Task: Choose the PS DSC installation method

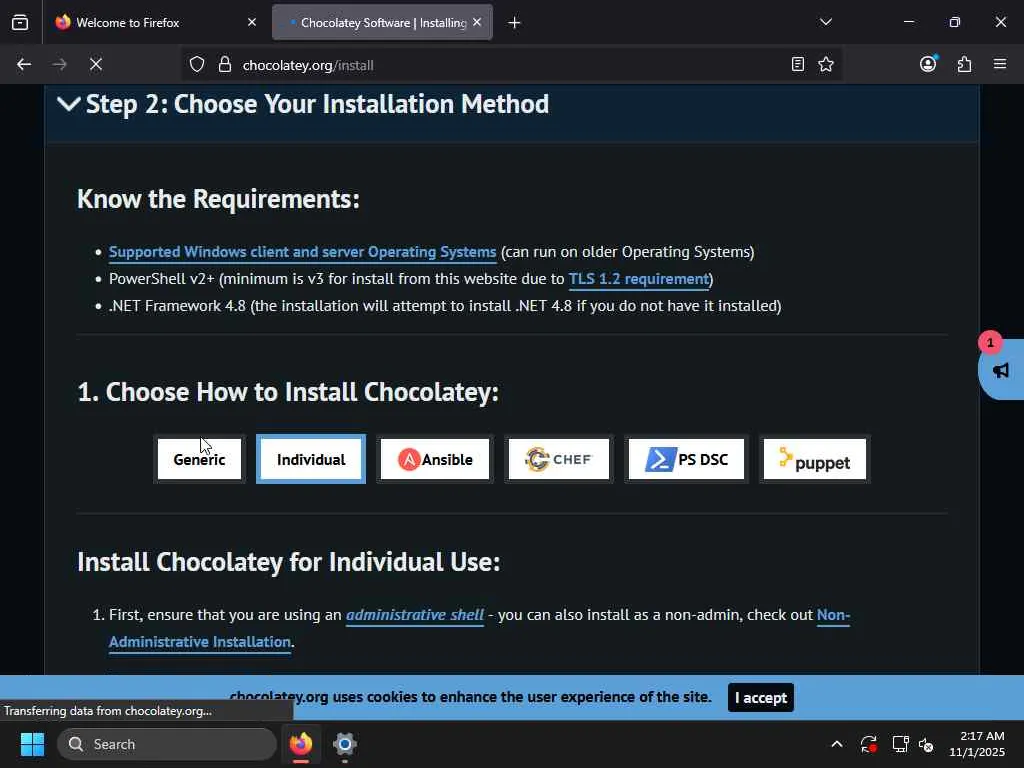Action: coord(686,459)
